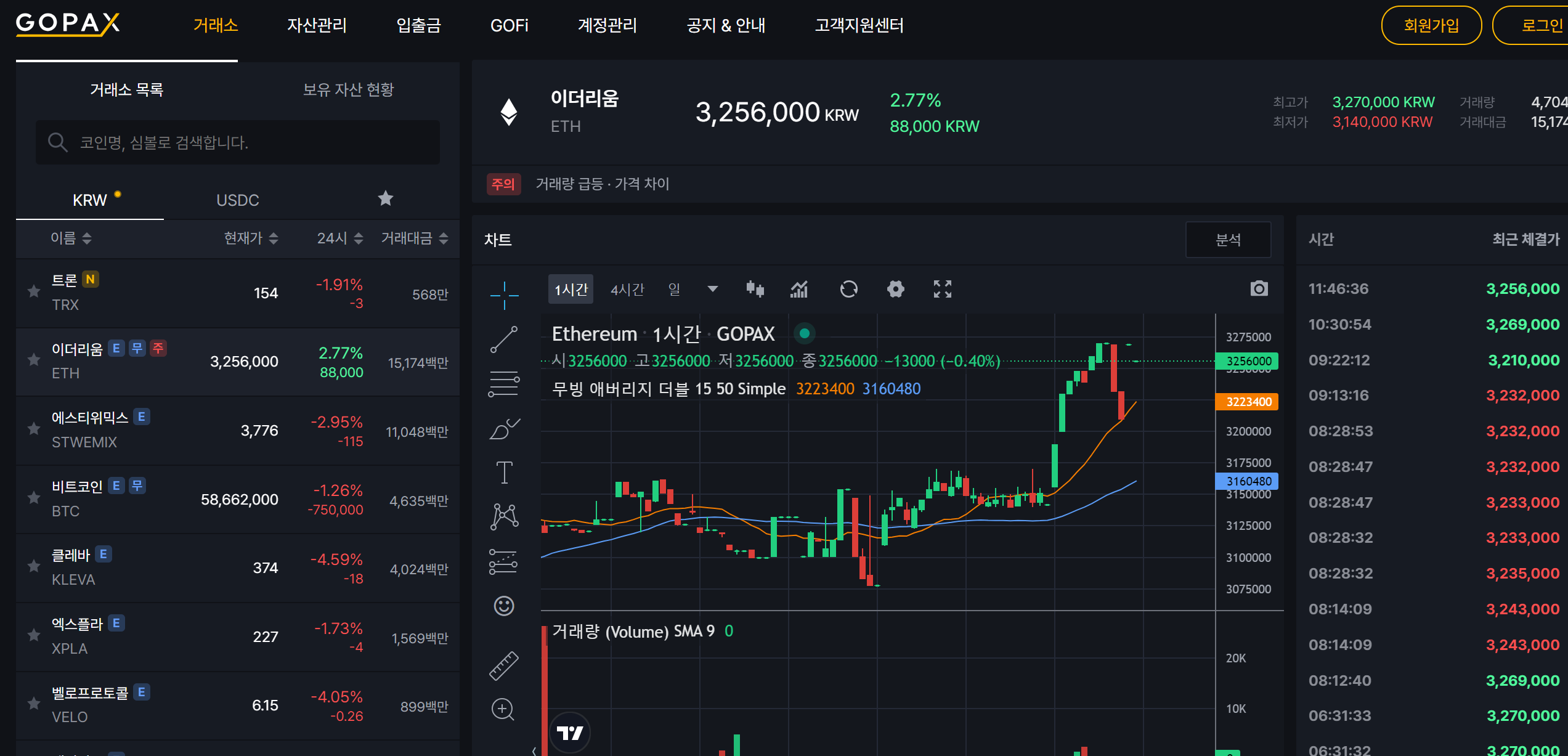Focus the coin name search field

click(238, 142)
